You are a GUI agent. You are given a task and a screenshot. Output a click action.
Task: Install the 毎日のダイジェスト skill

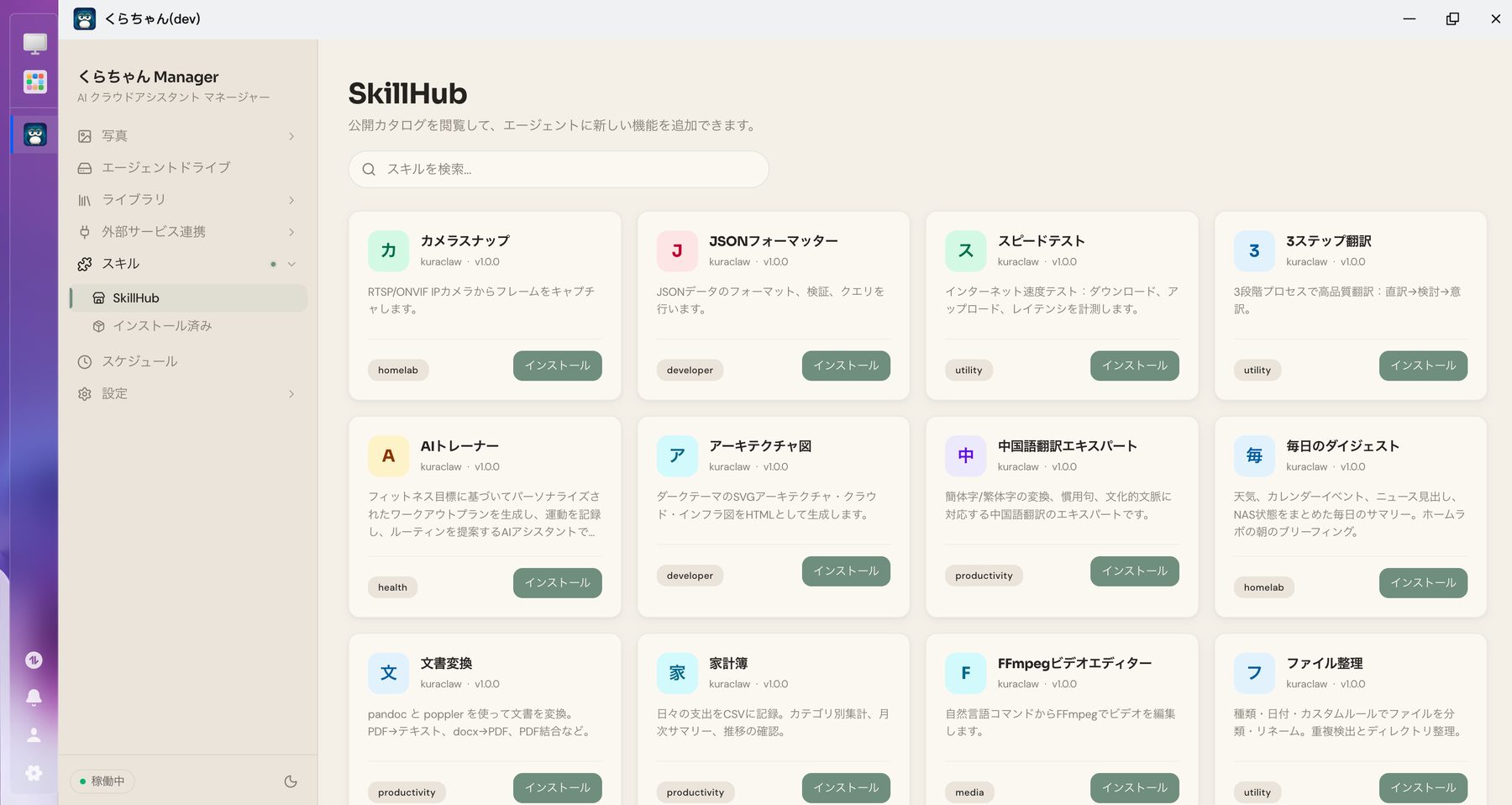coord(1423,583)
